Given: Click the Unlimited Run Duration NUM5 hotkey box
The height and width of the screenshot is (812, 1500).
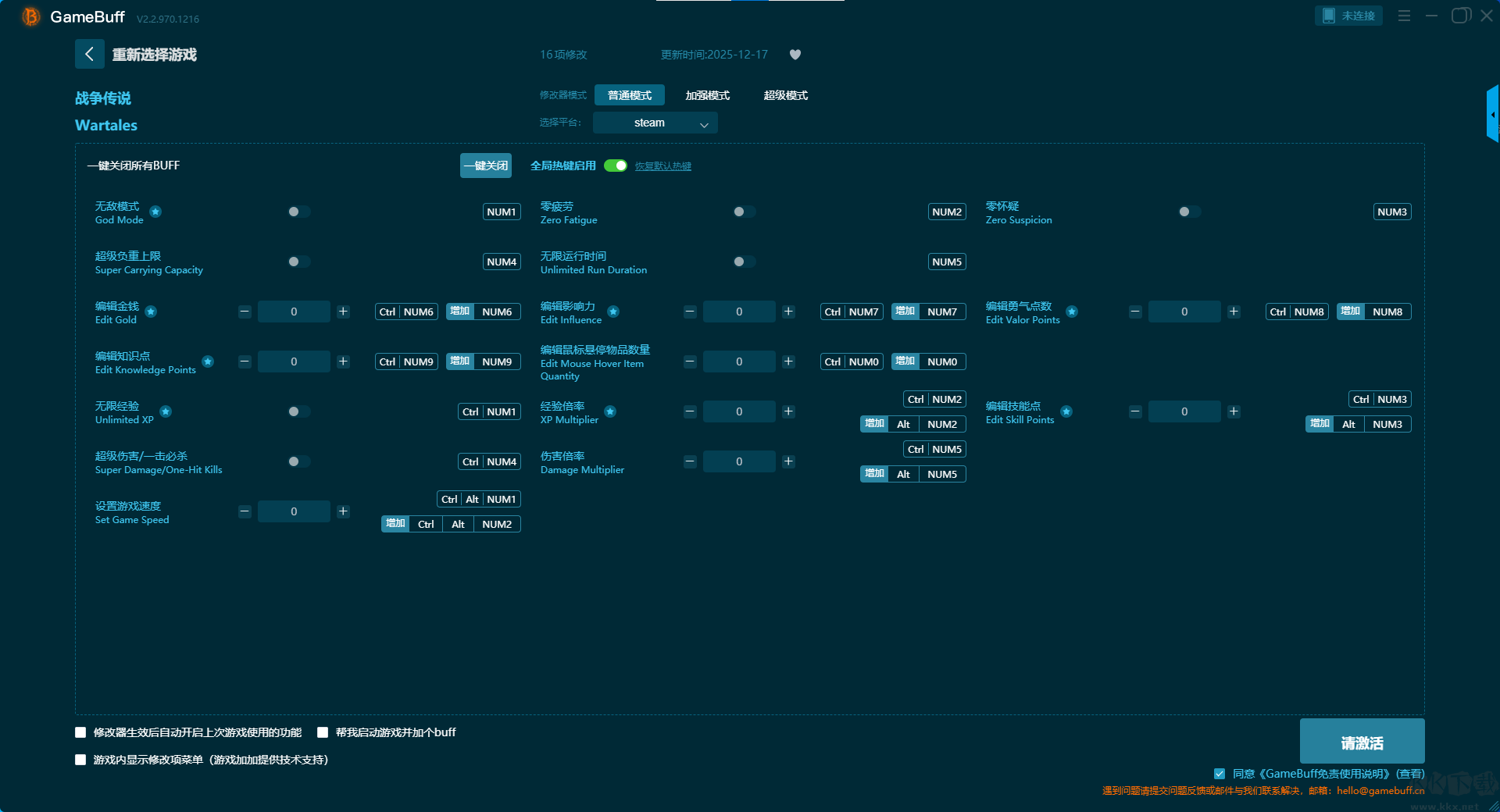Looking at the screenshot, I should coord(947,262).
